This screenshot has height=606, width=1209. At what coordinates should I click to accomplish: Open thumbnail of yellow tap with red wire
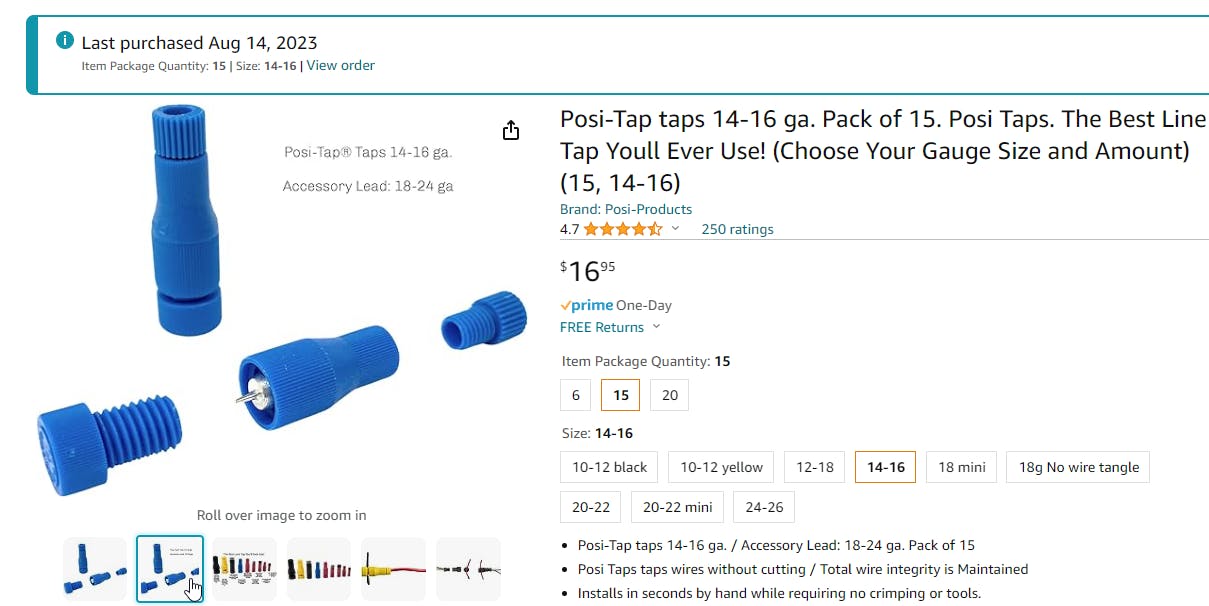click(393, 569)
